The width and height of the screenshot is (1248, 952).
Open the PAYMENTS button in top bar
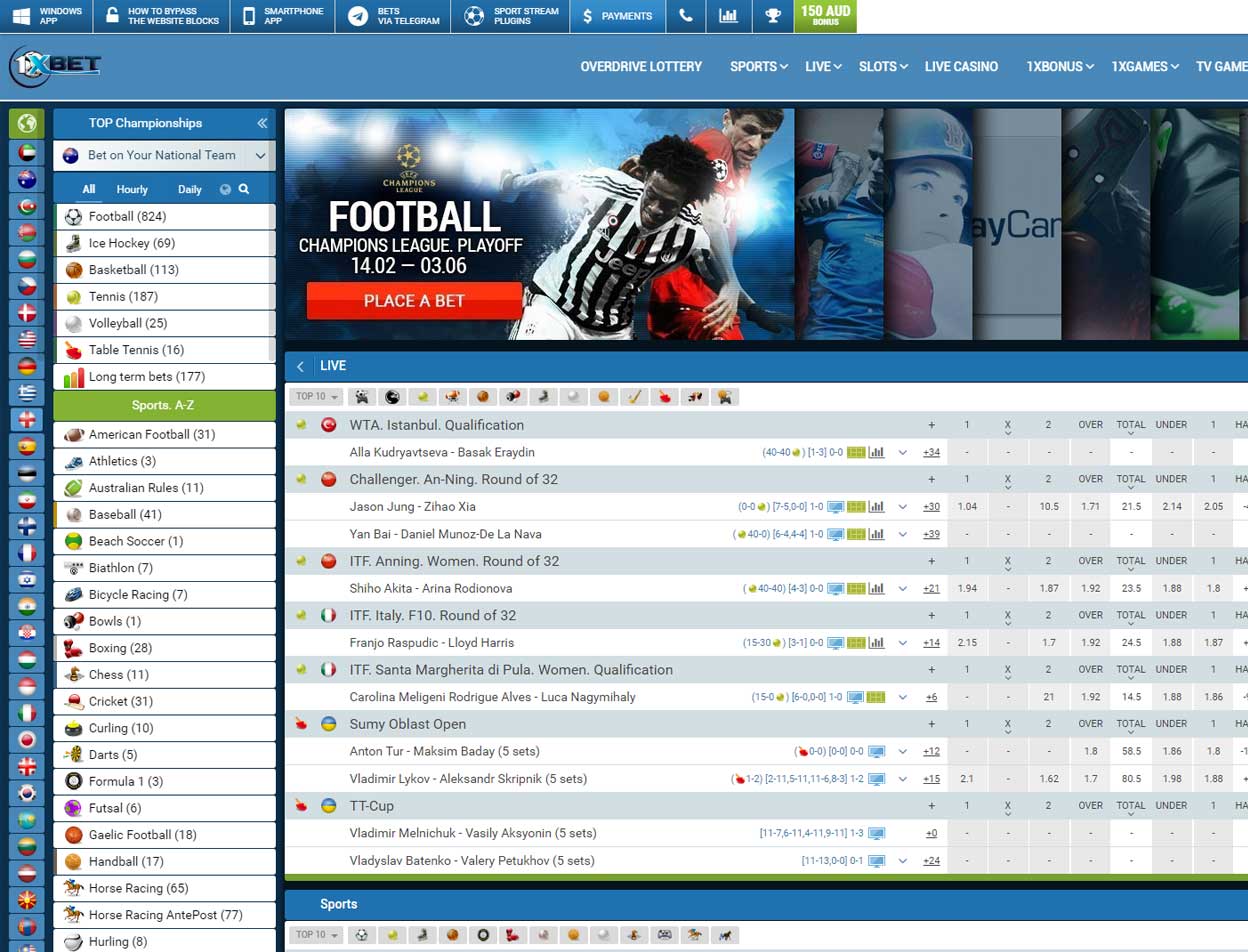click(616, 16)
